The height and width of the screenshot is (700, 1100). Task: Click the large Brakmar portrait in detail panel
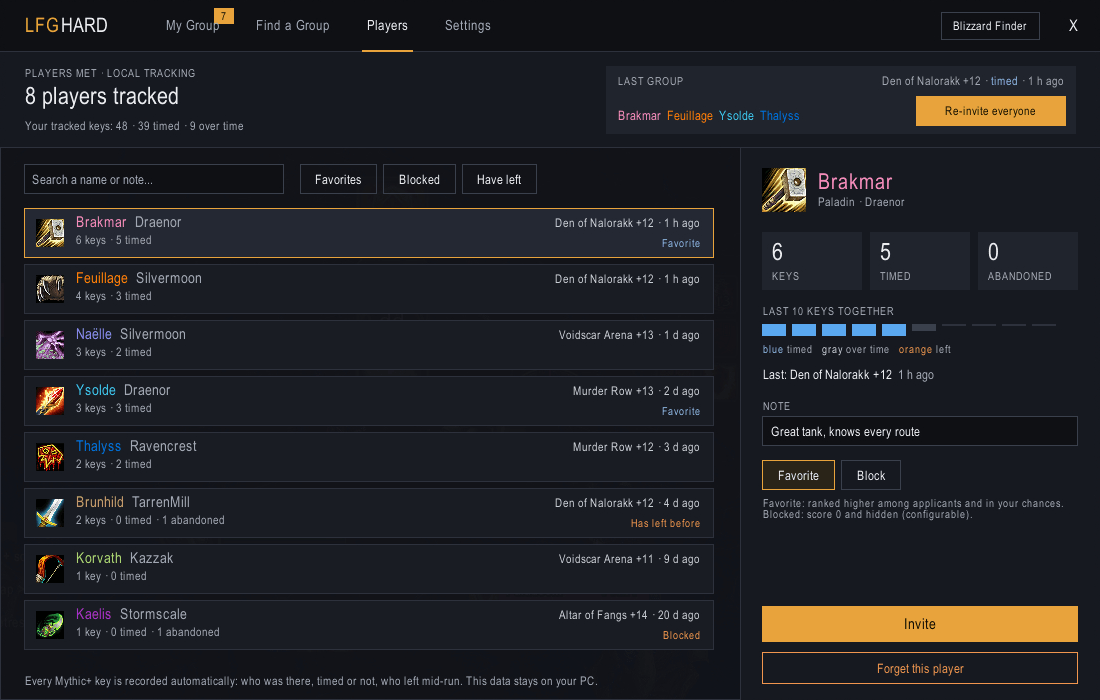(784, 190)
